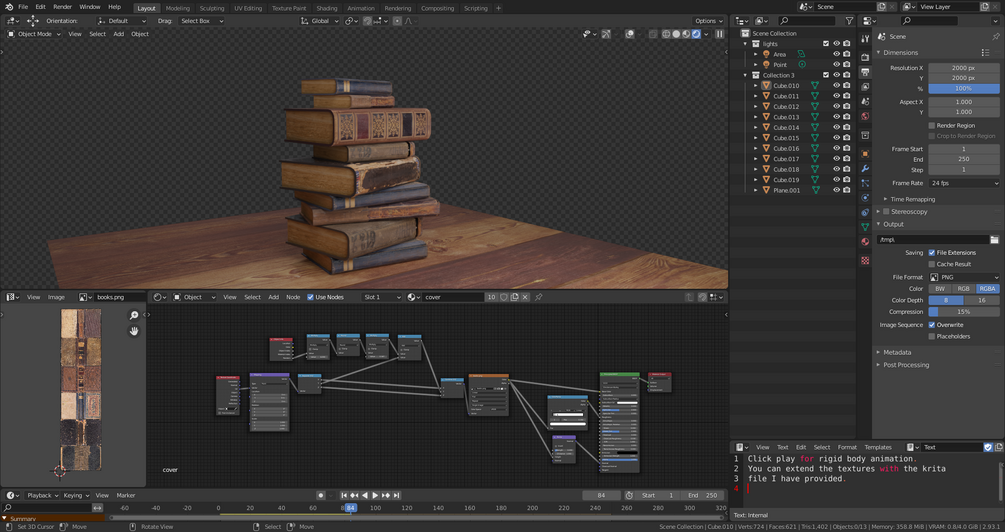Open the Particles properties tab
The width and height of the screenshot is (1005, 532).
coord(865,183)
